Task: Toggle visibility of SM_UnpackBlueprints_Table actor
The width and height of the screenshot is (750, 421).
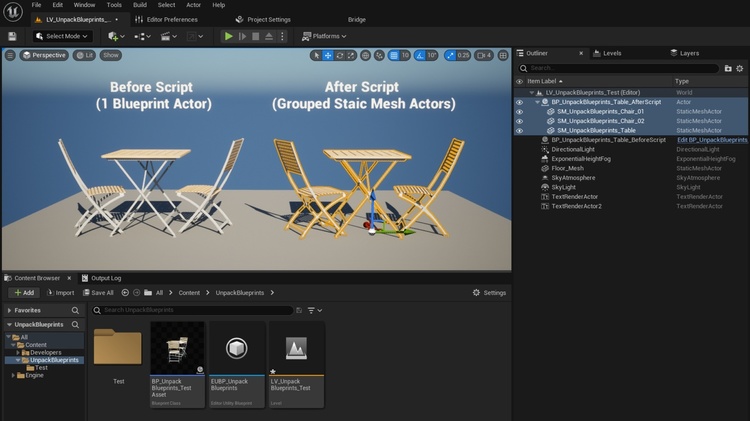Action: coord(519,130)
